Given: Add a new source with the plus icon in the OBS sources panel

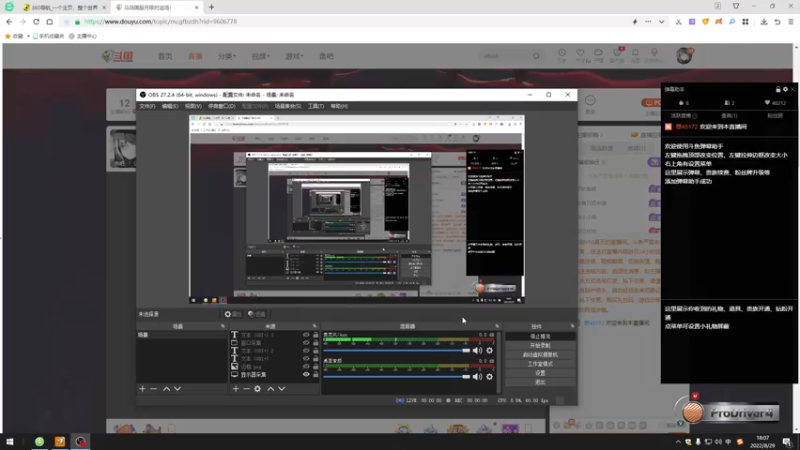Looking at the screenshot, I should (x=236, y=389).
